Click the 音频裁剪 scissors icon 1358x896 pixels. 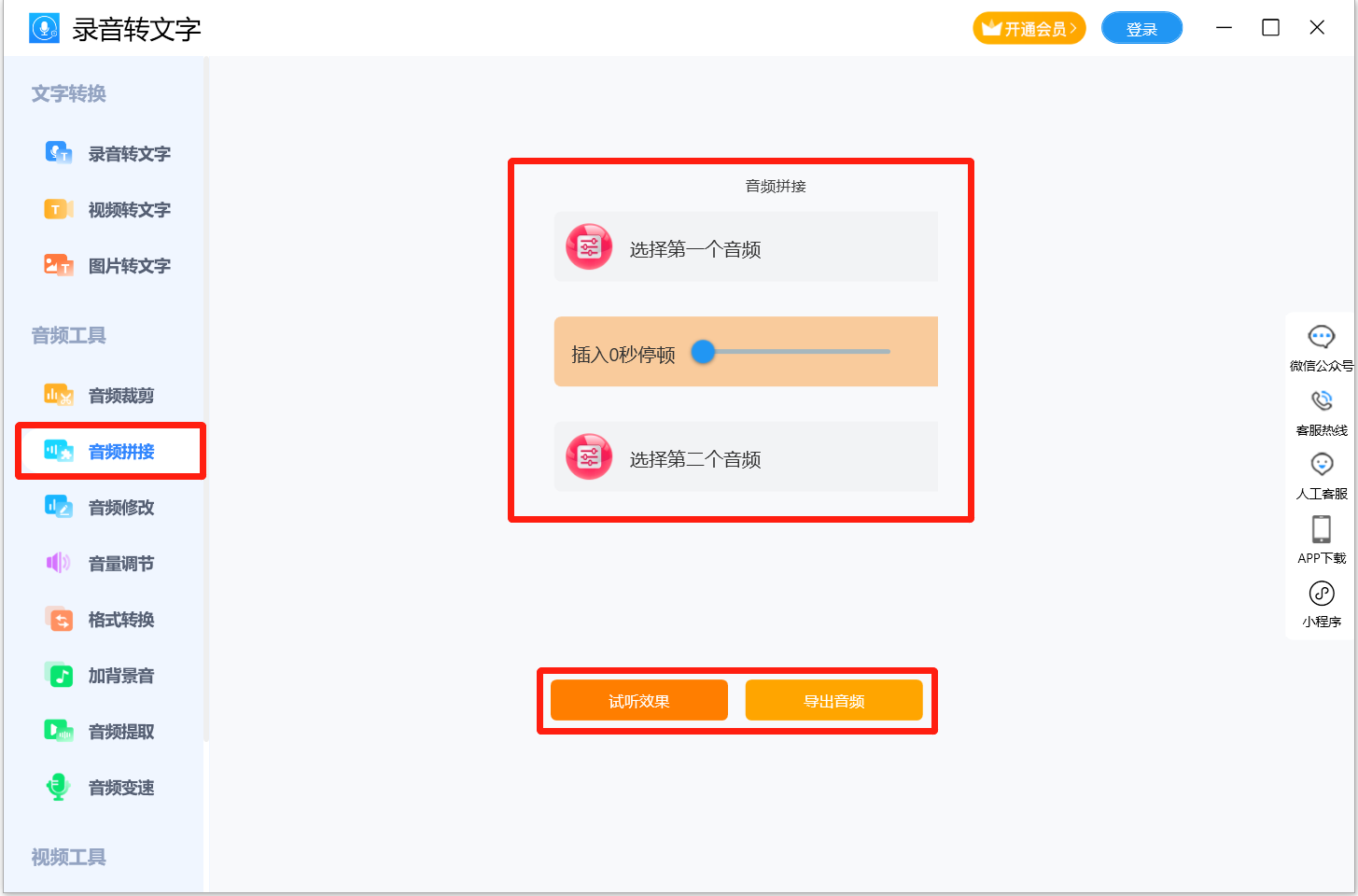(x=59, y=395)
